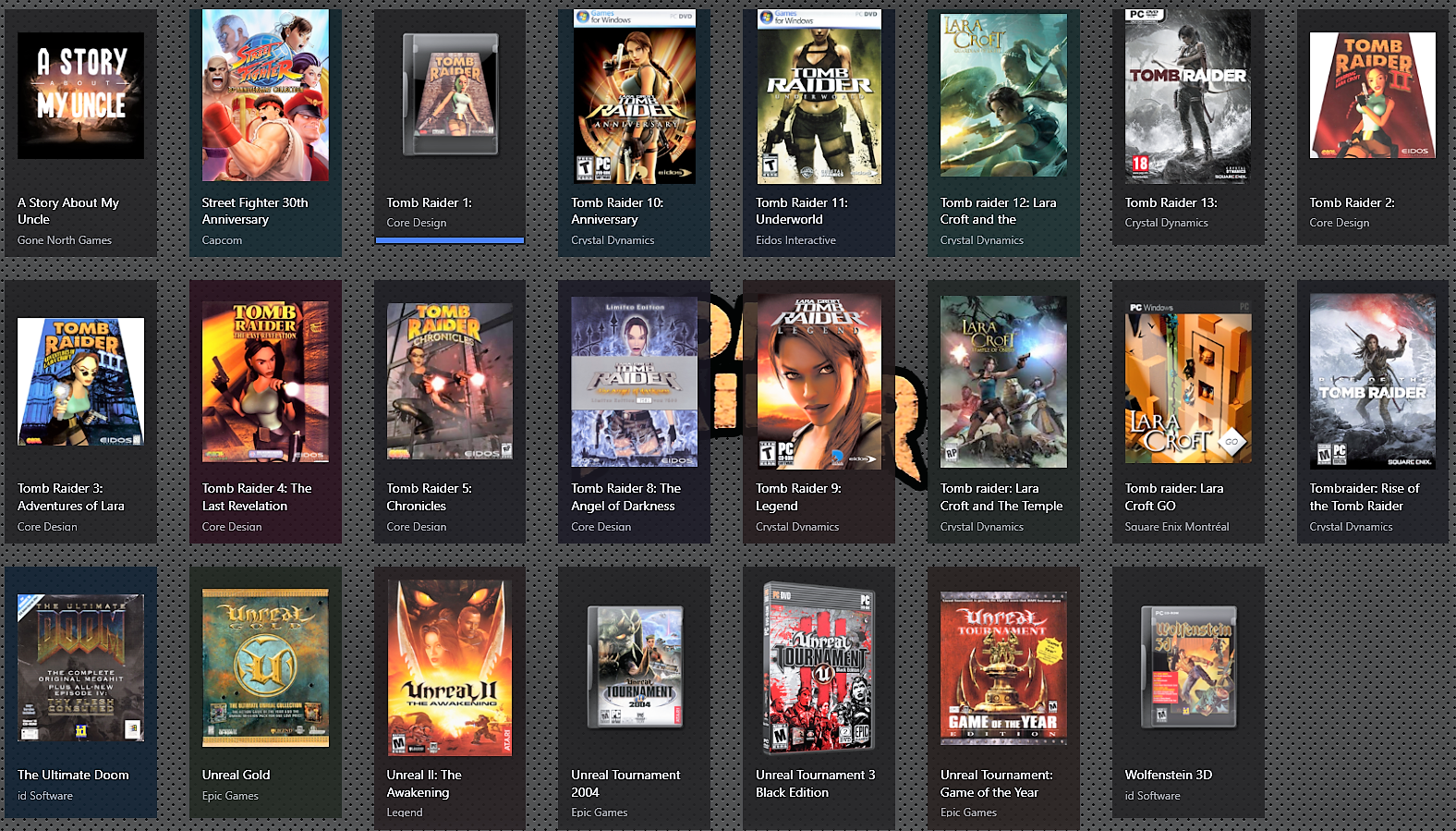Click 'Tomb Raider 2:' title text
This screenshot has width=1456, height=831.
tap(1353, 202)
